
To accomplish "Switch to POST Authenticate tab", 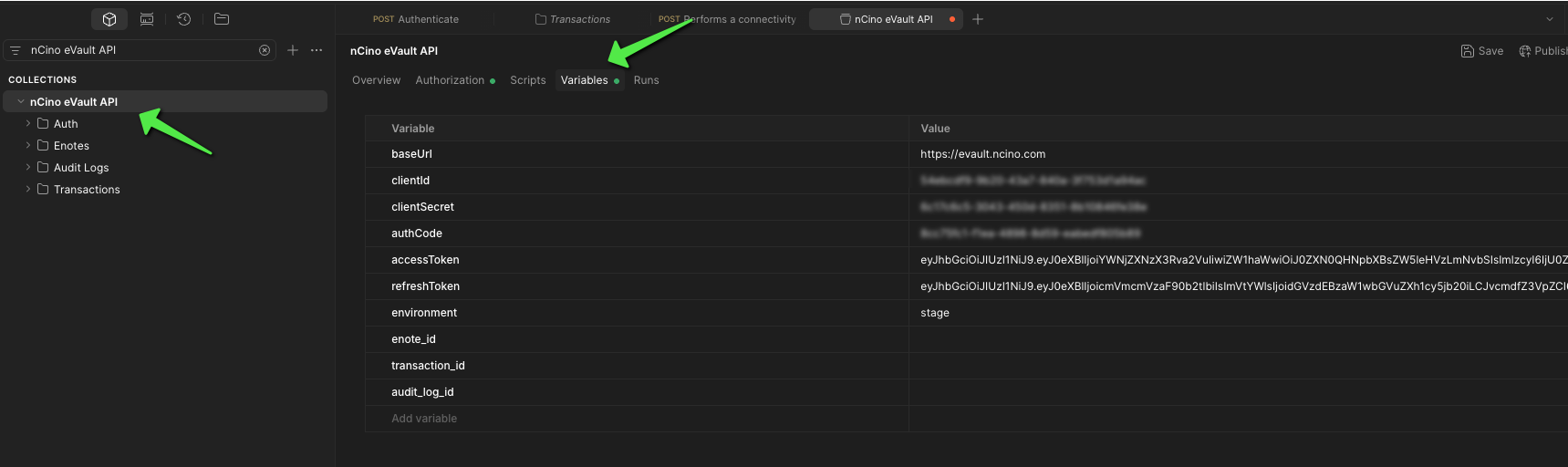I will pos(416,19).
